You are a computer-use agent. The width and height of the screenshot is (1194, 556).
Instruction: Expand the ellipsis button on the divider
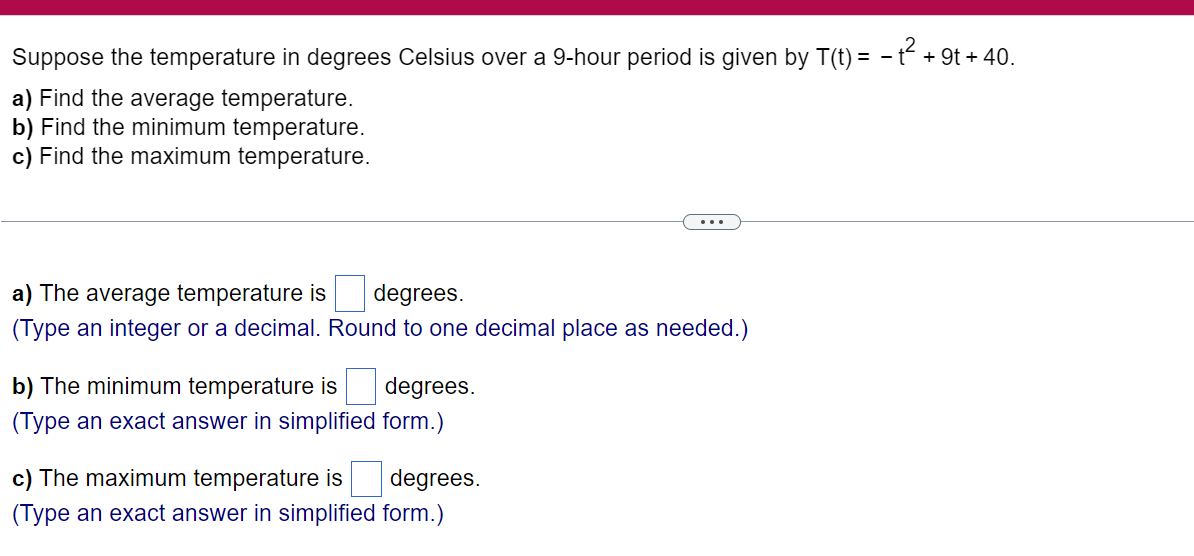(711, 222)
